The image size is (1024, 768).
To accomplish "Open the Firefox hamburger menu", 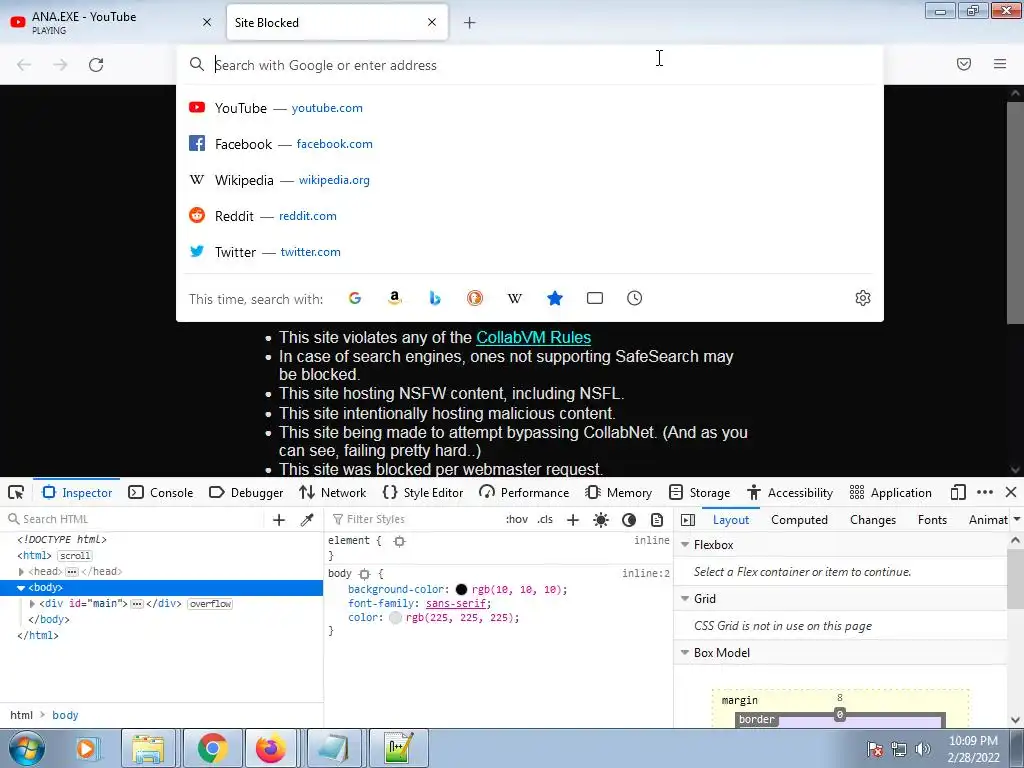I will [1000, 64].
